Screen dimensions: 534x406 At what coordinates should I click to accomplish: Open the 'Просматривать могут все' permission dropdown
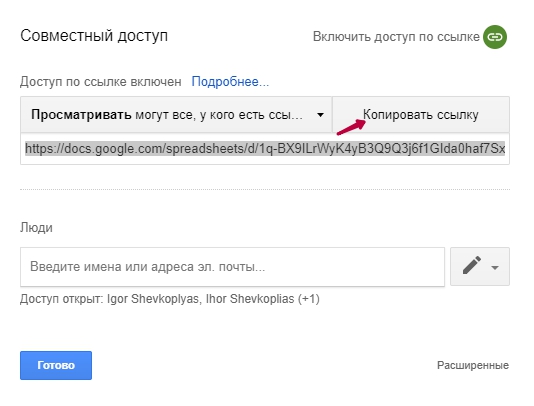[176, 115]
